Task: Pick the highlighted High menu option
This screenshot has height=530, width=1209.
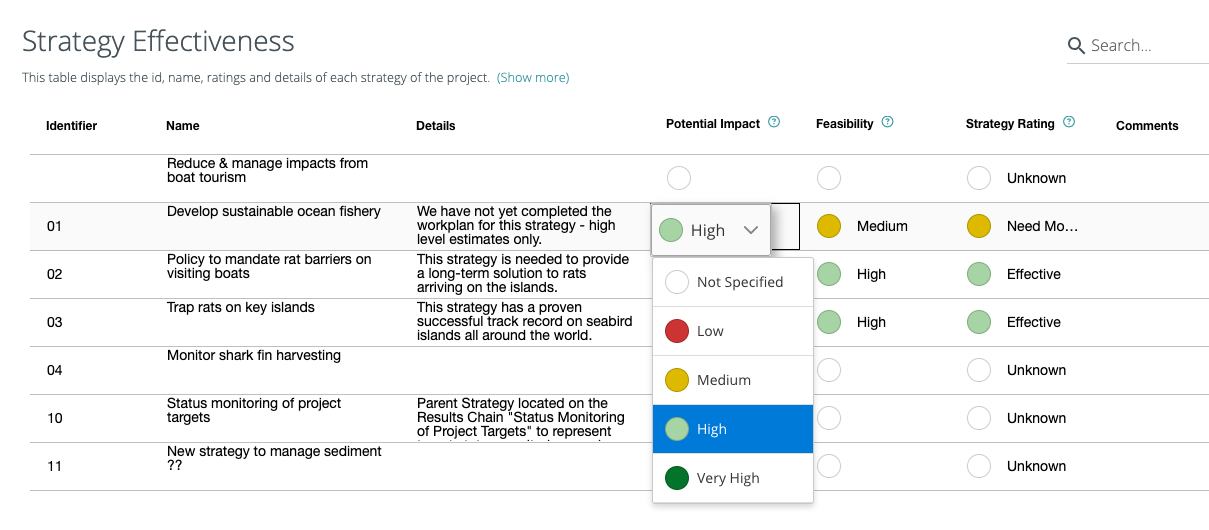Action: click(733, 429)
